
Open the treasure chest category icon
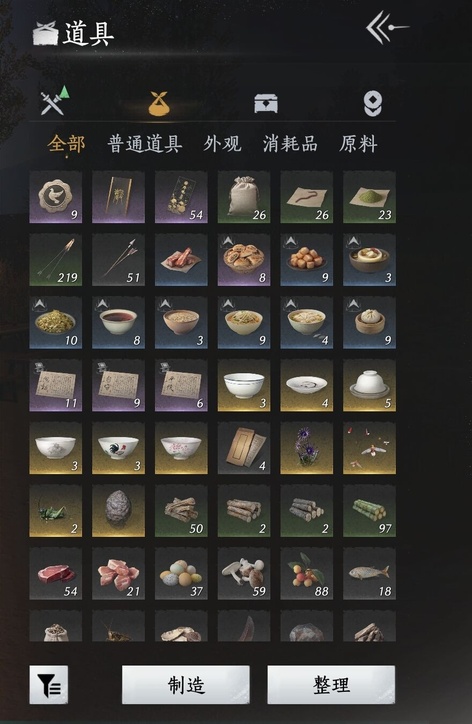pos(266,103)
